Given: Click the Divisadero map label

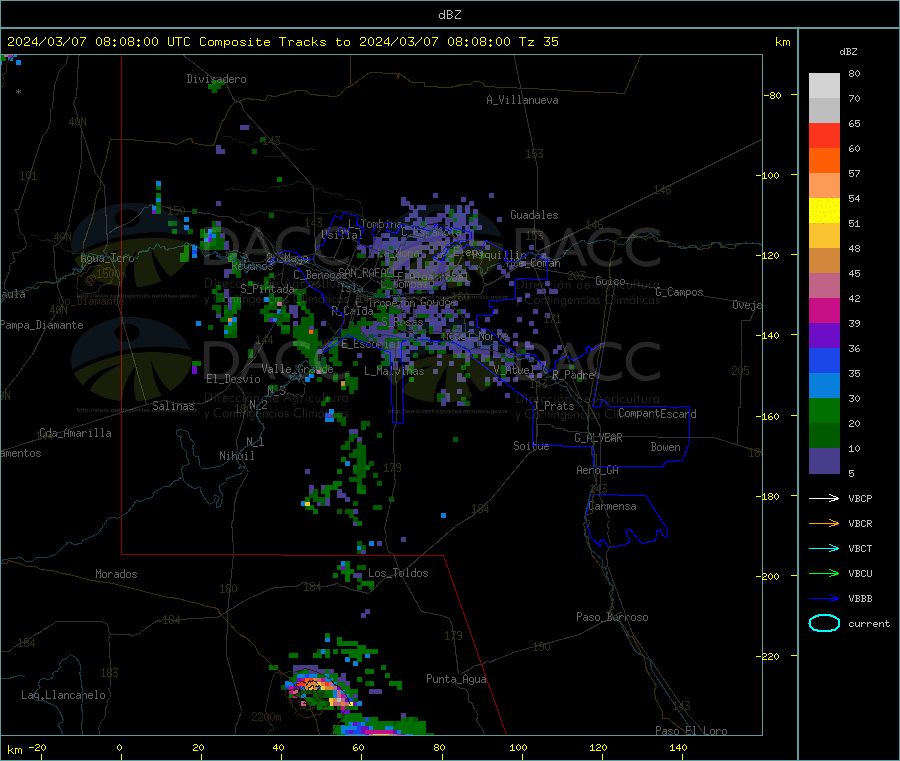Looking at the screenshot, I should (x=216, y=79).
